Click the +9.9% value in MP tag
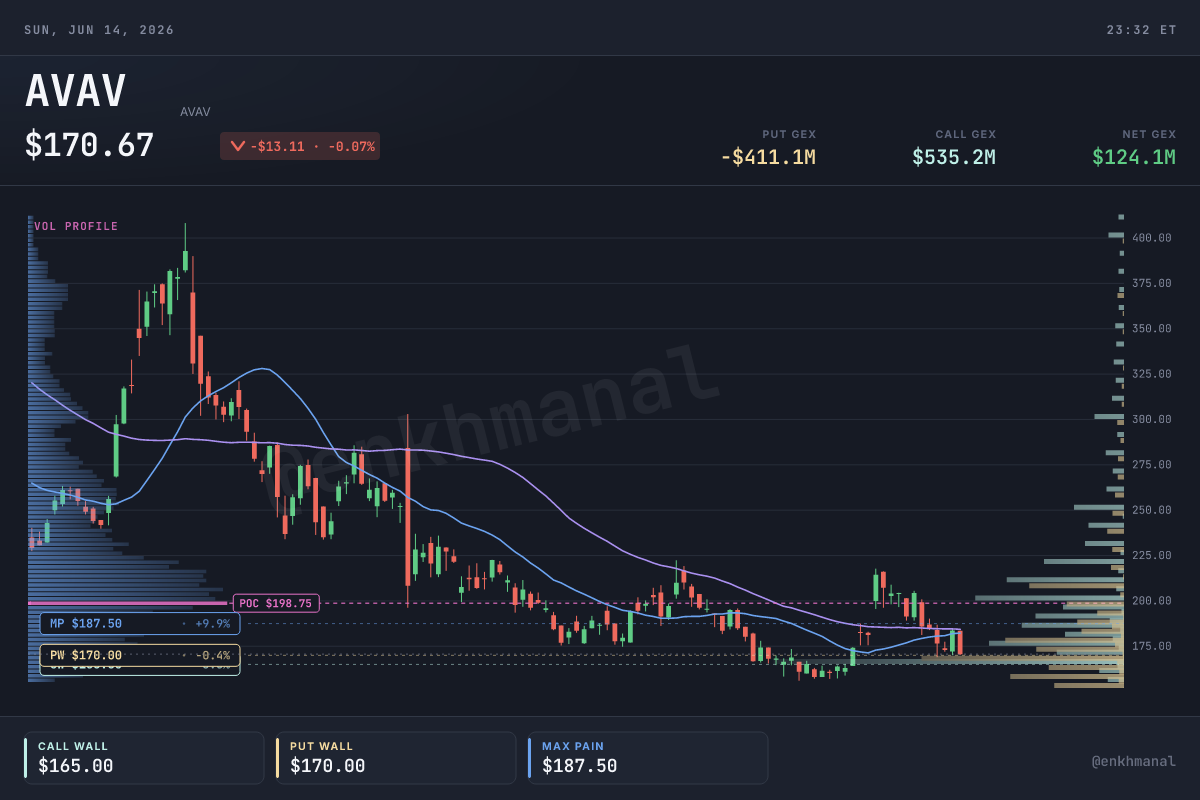This screenshot has height=800, width=1200. click(x=212, y=624)
